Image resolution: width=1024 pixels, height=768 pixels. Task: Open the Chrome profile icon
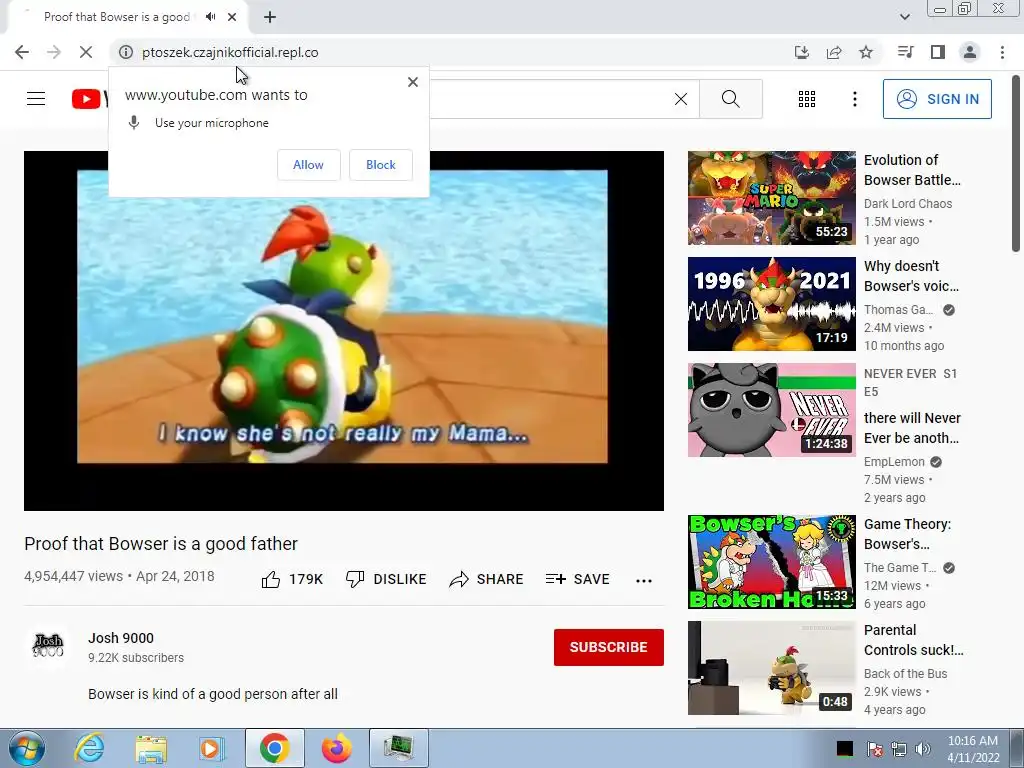pos(970,52)
